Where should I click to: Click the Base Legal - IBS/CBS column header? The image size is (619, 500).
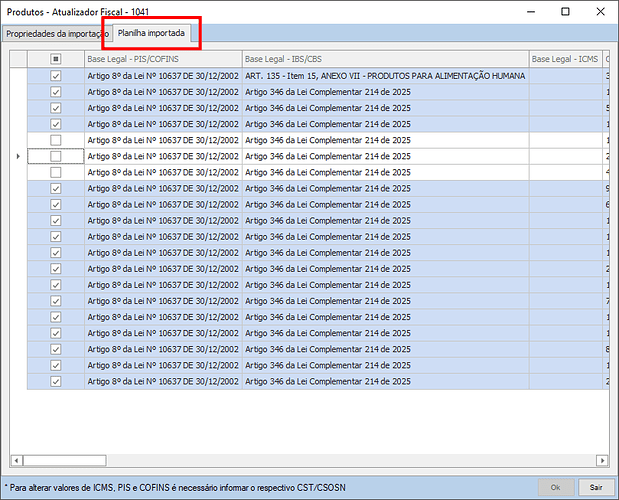tap(385, 60)
